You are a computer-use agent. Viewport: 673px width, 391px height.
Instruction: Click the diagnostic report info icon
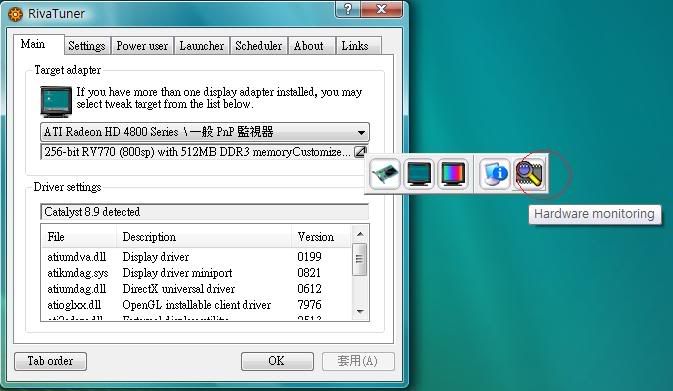pyautogui.click(x=495, y=174)
